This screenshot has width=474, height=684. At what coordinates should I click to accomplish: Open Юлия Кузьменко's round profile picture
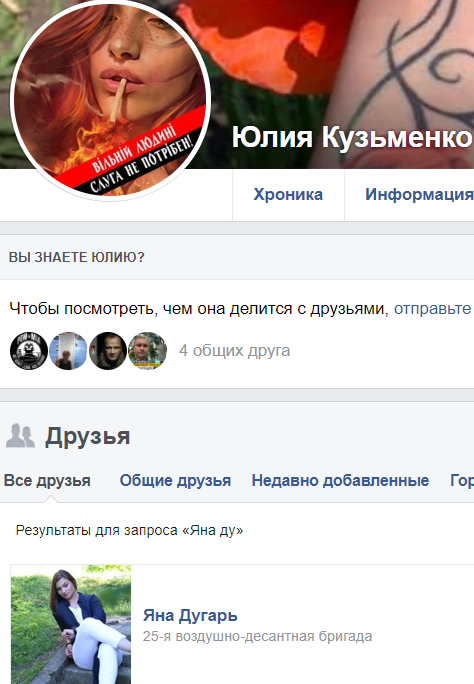(110, 99)
